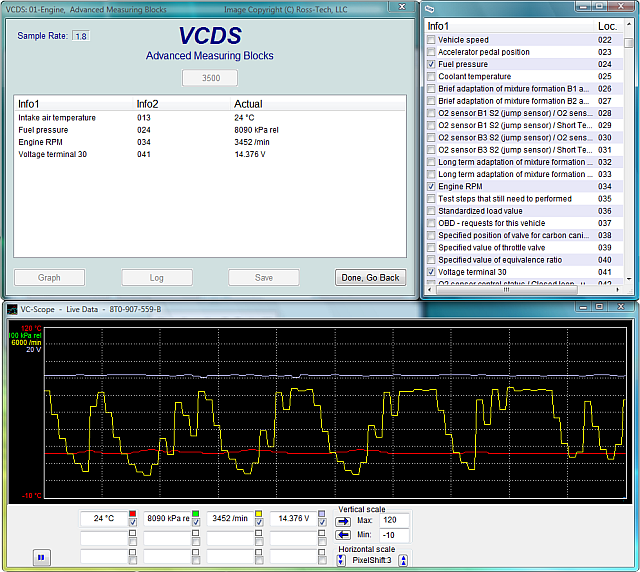Click the Info1 header in measuring table

pyautogui.click(x=73, y=104)
